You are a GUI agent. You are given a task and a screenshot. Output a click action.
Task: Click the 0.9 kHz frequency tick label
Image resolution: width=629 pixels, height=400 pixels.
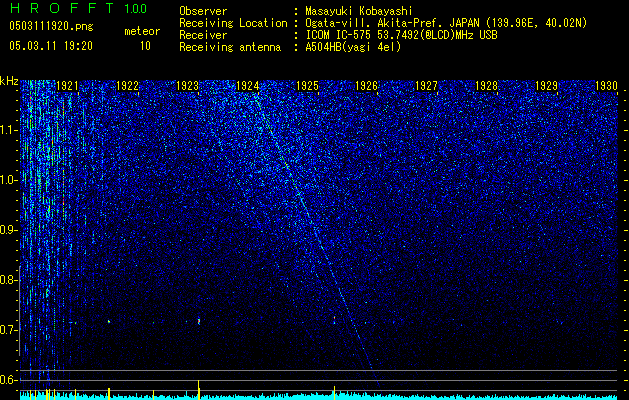pos(8,230)
